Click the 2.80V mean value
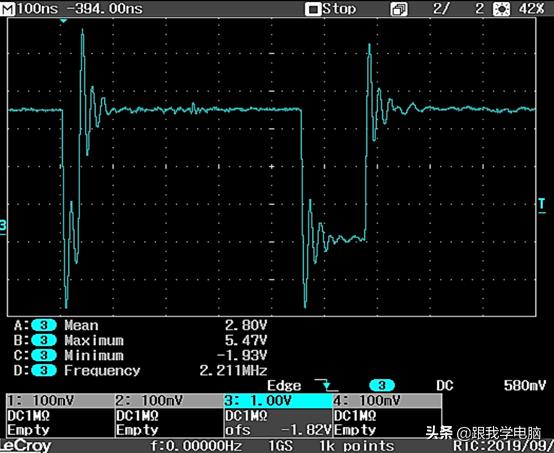 pos(246,325)
